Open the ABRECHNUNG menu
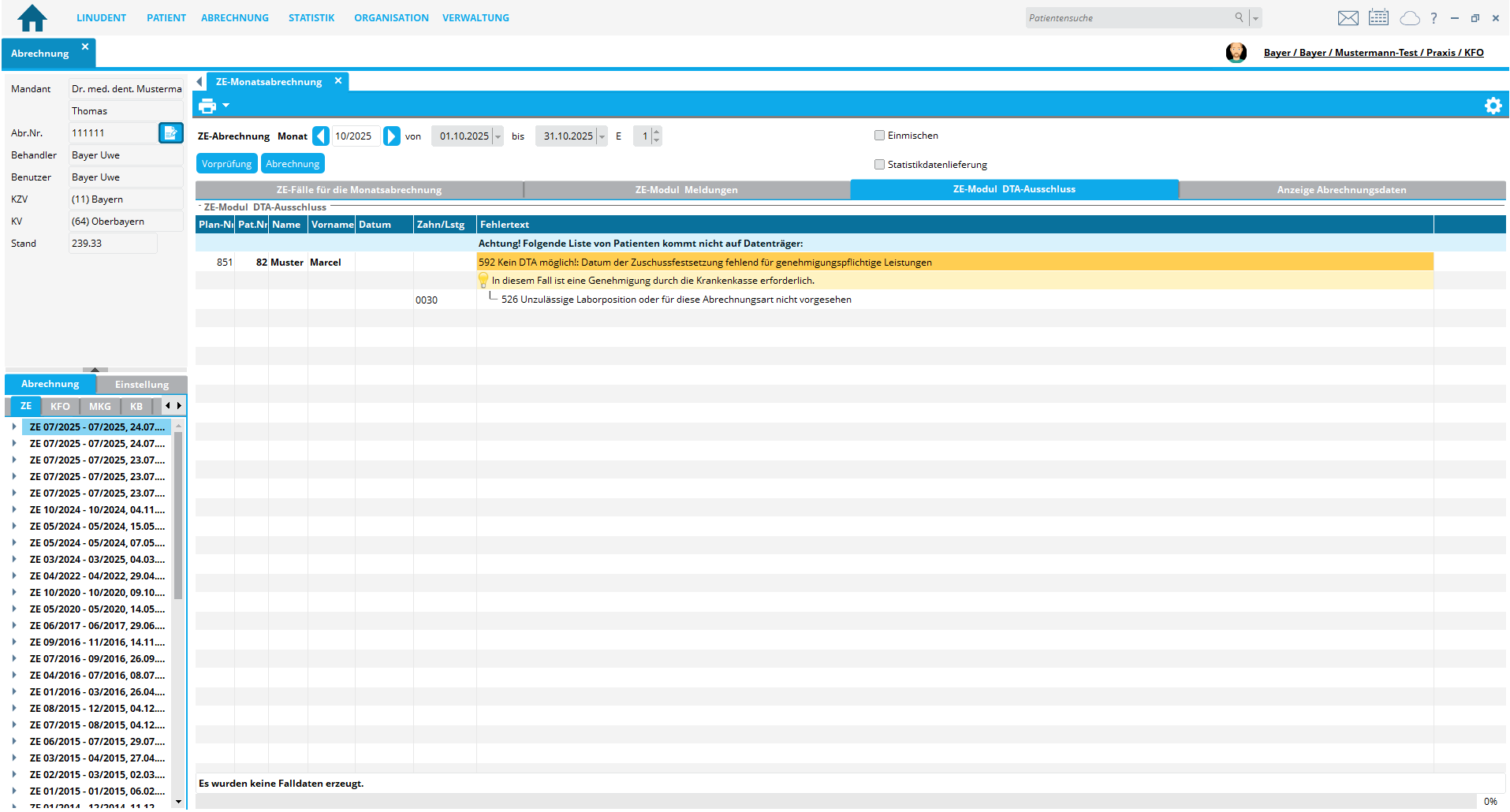1510x812 pixels. (234, 17)
